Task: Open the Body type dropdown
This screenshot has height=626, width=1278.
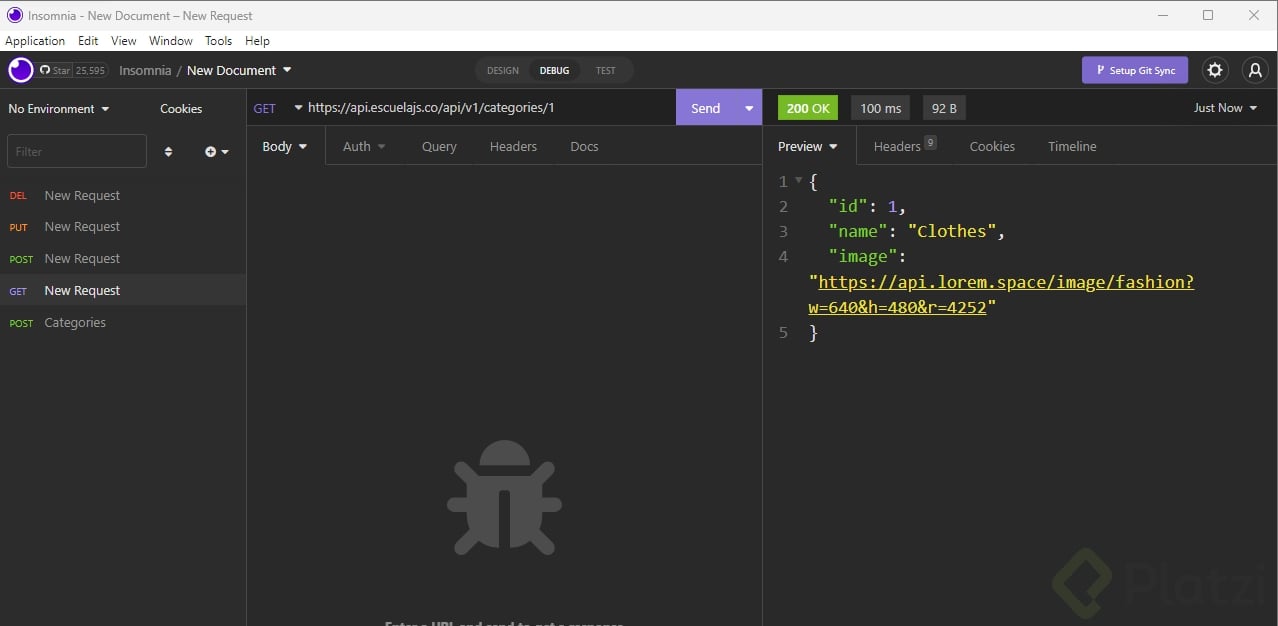Action: pyautogui.click(x=285, y=146)
